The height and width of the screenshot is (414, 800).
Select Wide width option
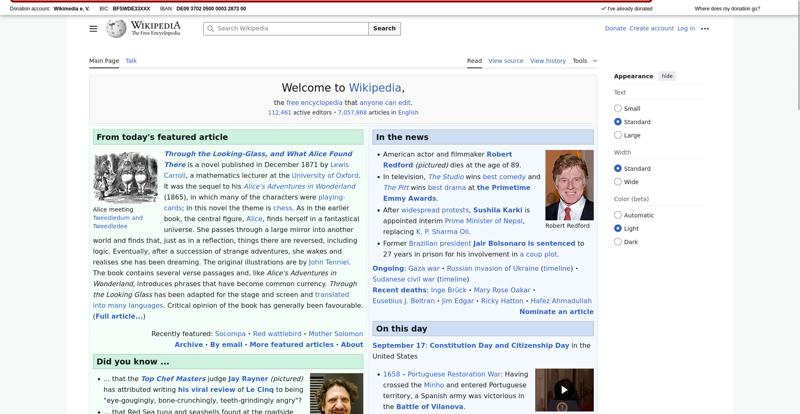tap(618, 182)
